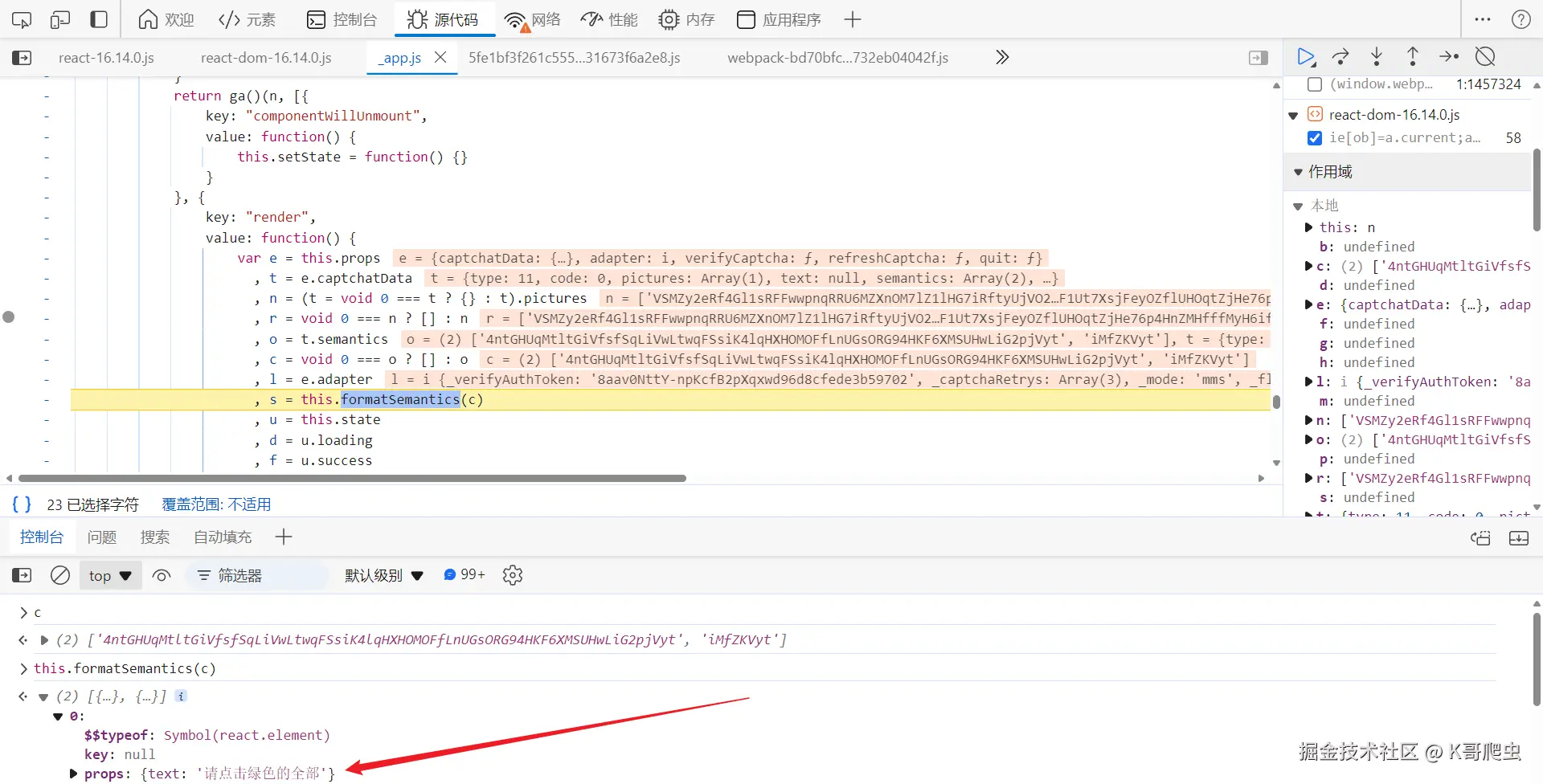Viewport: 1543px width, 784px height.
Task: Toggle the debugger sidebar pane icon
Action: (x=1258, y=58)
